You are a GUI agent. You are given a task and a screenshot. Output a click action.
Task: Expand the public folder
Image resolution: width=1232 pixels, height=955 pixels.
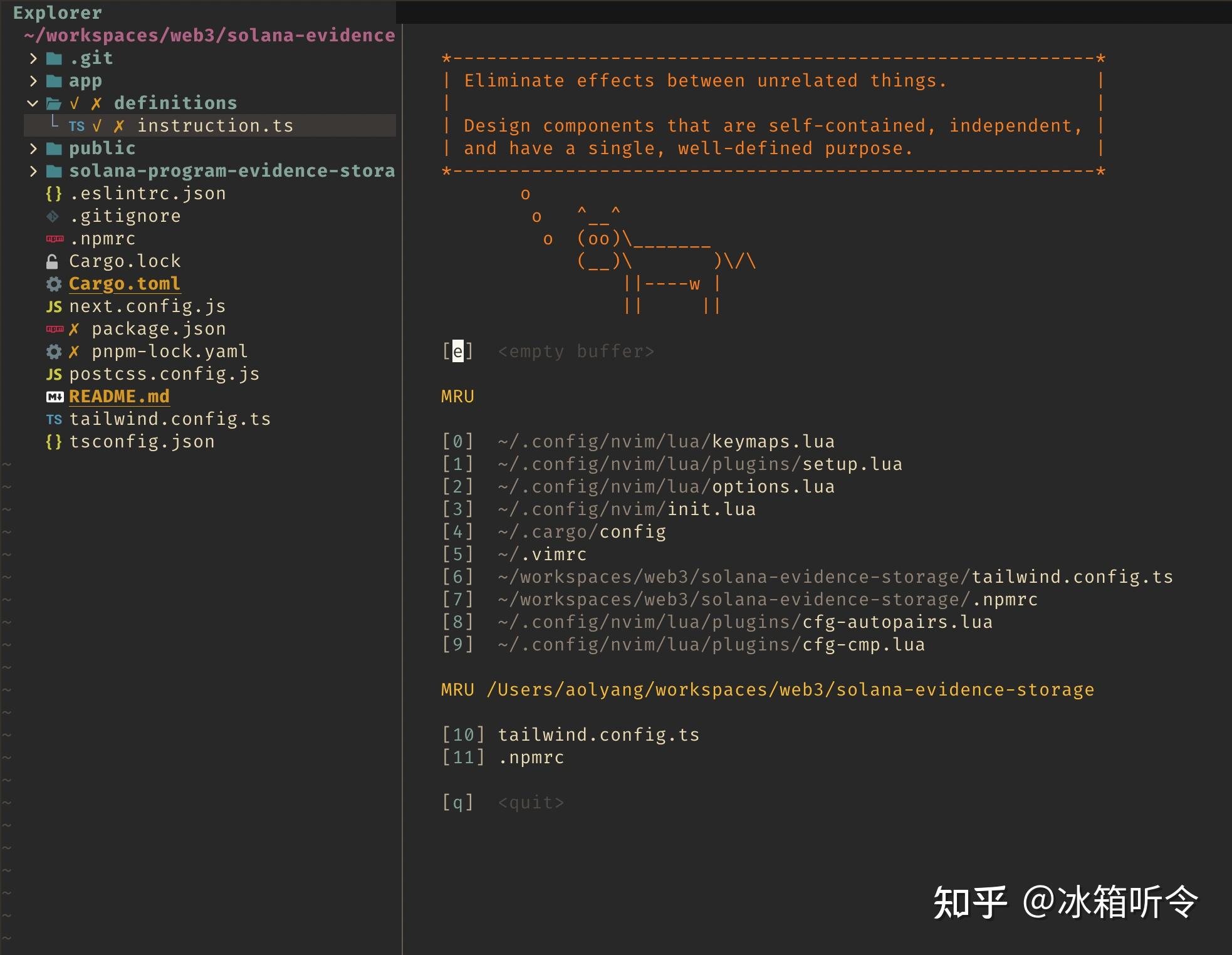33,148
